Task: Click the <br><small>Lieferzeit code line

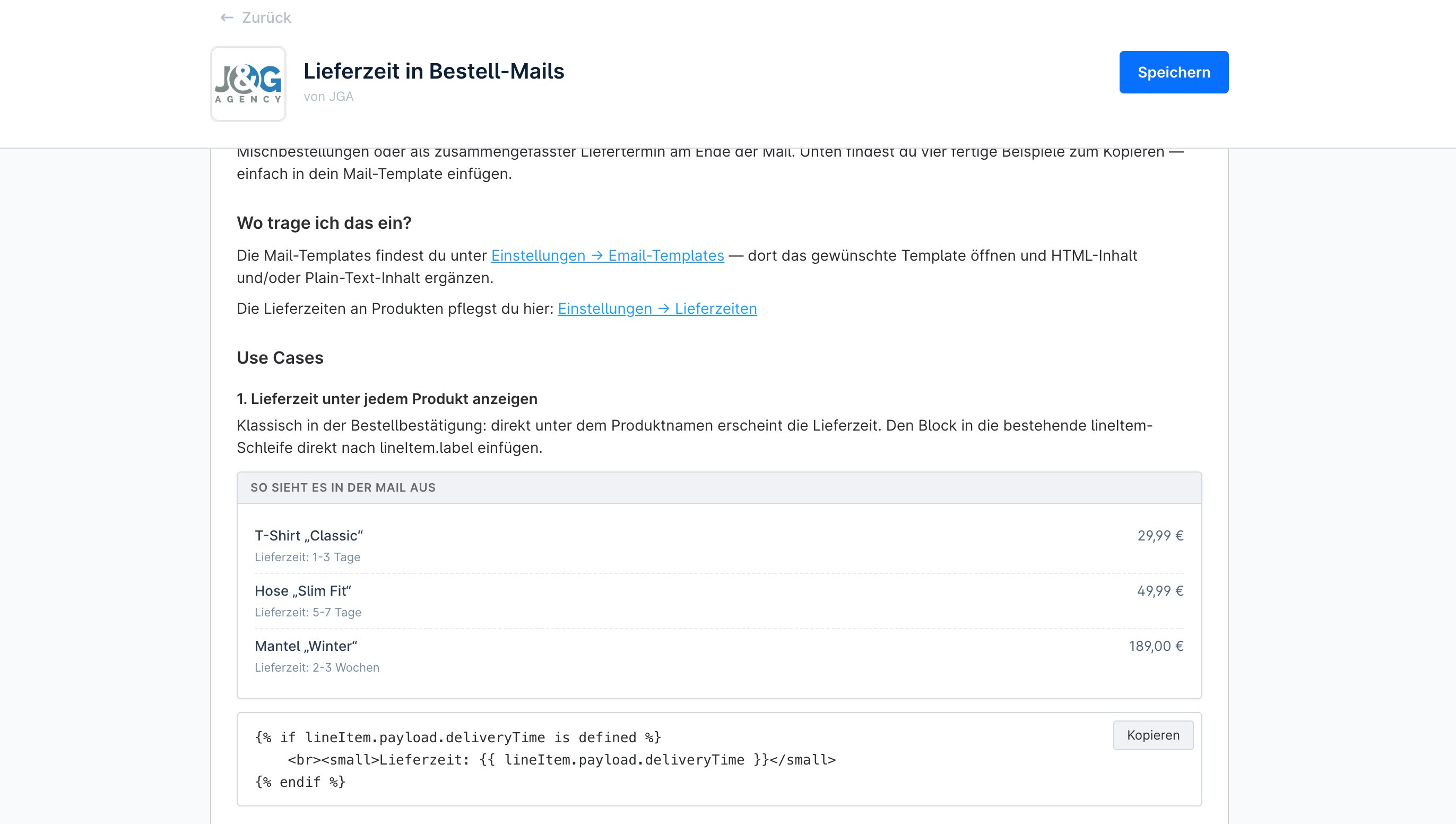Action: (561, 759)
